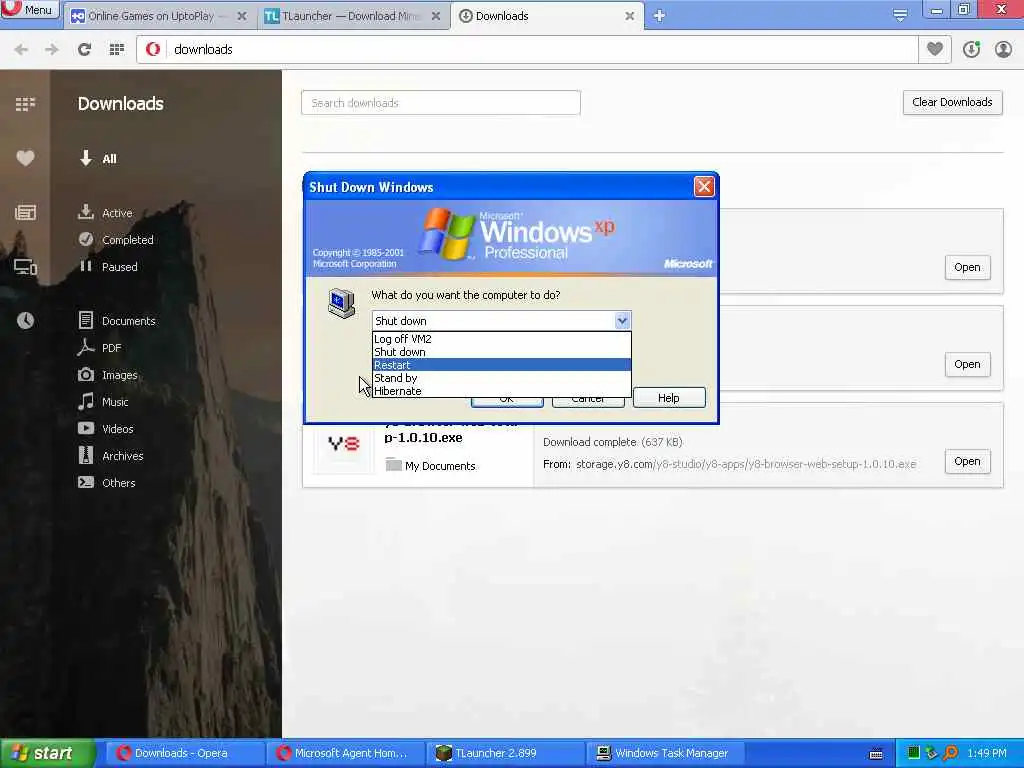The image size is (1024, 768).
Task: Click the green CPU usage tray icon
Action: (914, 753)
